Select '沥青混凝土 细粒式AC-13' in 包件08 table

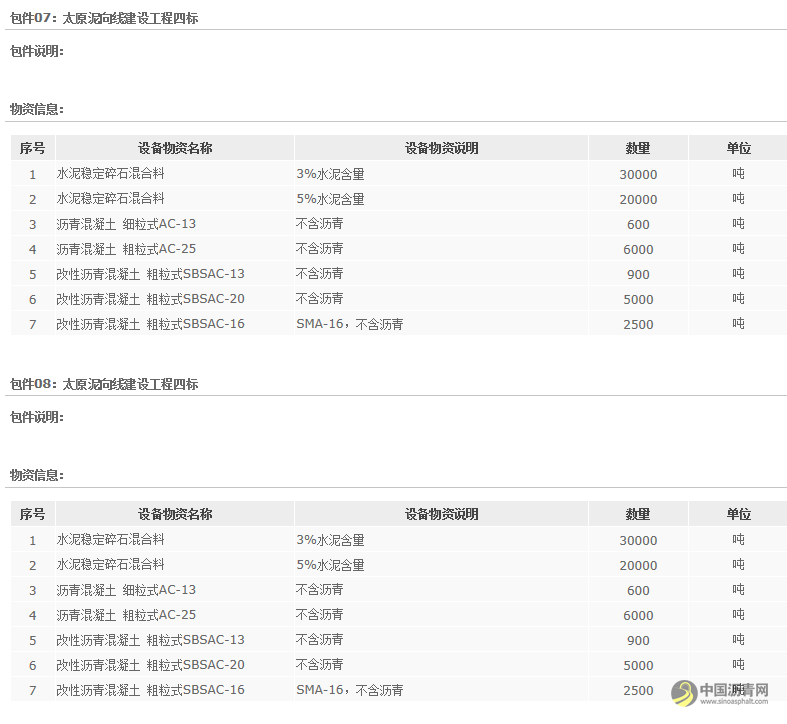tap(126, 590)
